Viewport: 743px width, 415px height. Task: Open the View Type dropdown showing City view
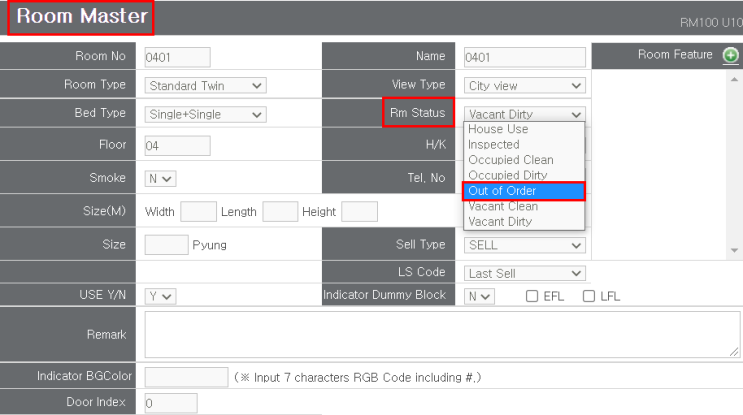pos(525,86)
